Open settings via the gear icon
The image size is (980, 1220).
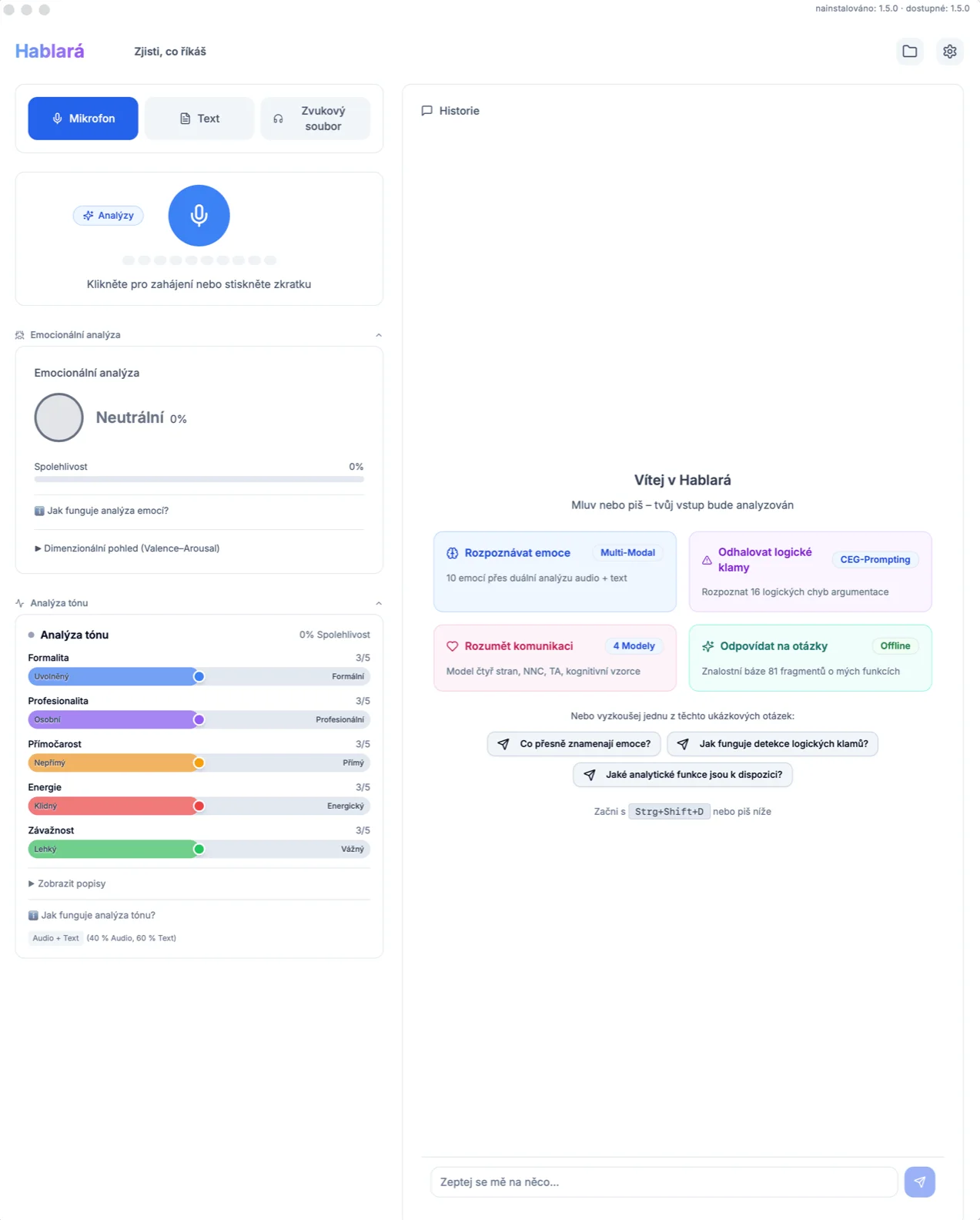[x=949, y=52]
